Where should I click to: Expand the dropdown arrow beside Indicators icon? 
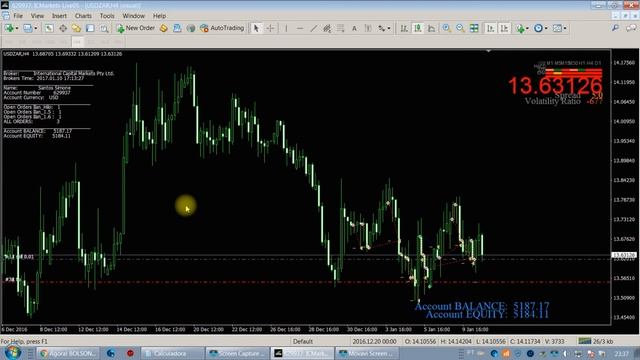click(x=527, y=29)
